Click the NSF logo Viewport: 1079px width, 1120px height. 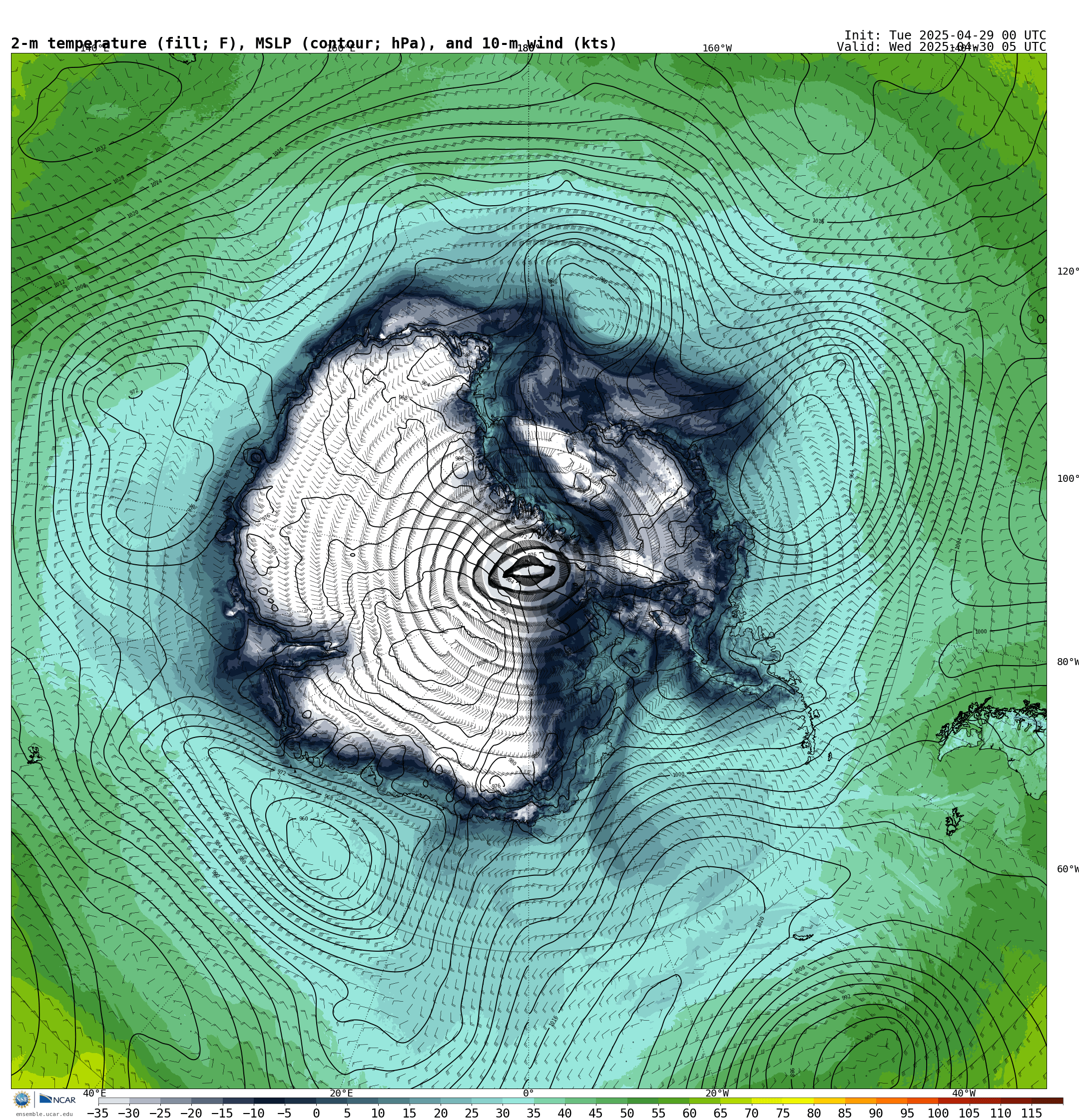point(21,1100)
